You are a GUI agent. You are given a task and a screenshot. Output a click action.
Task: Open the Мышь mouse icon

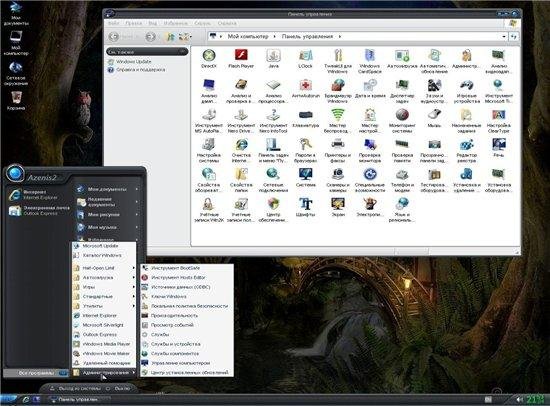434,118
